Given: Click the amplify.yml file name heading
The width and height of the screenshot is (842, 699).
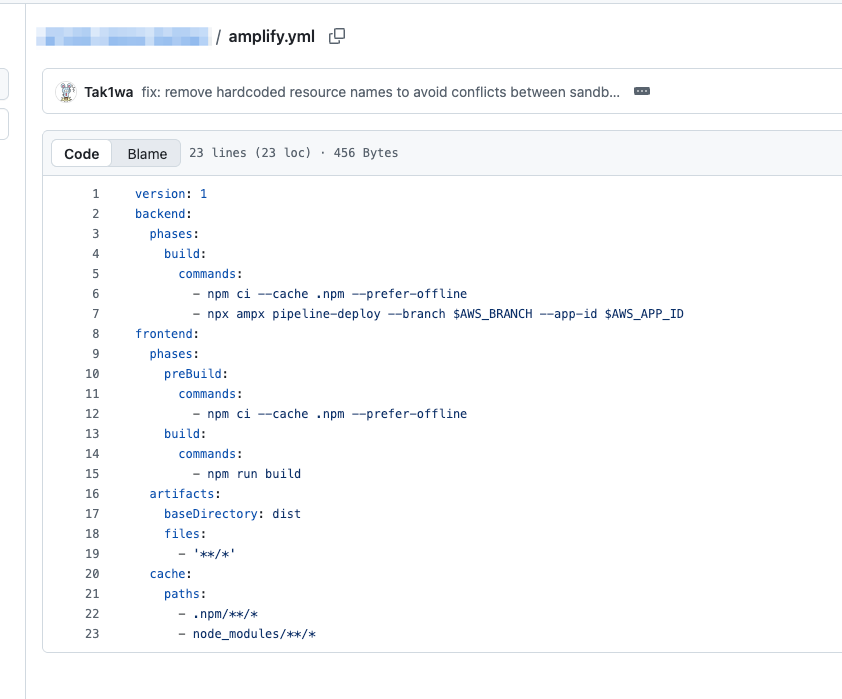Looking at the screenshot, I should click(272, 37).
